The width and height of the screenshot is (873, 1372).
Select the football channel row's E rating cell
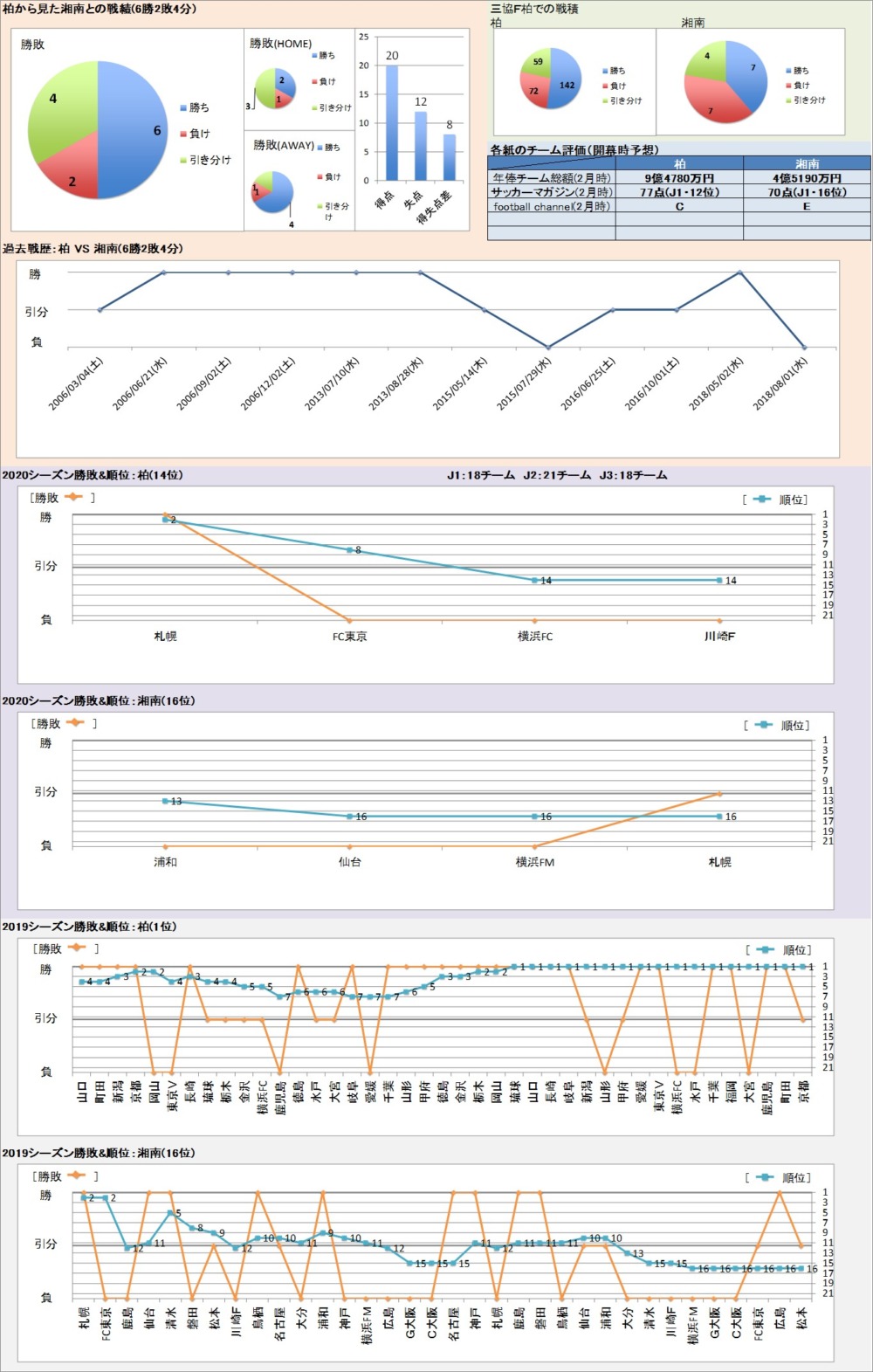pos(807,206)
